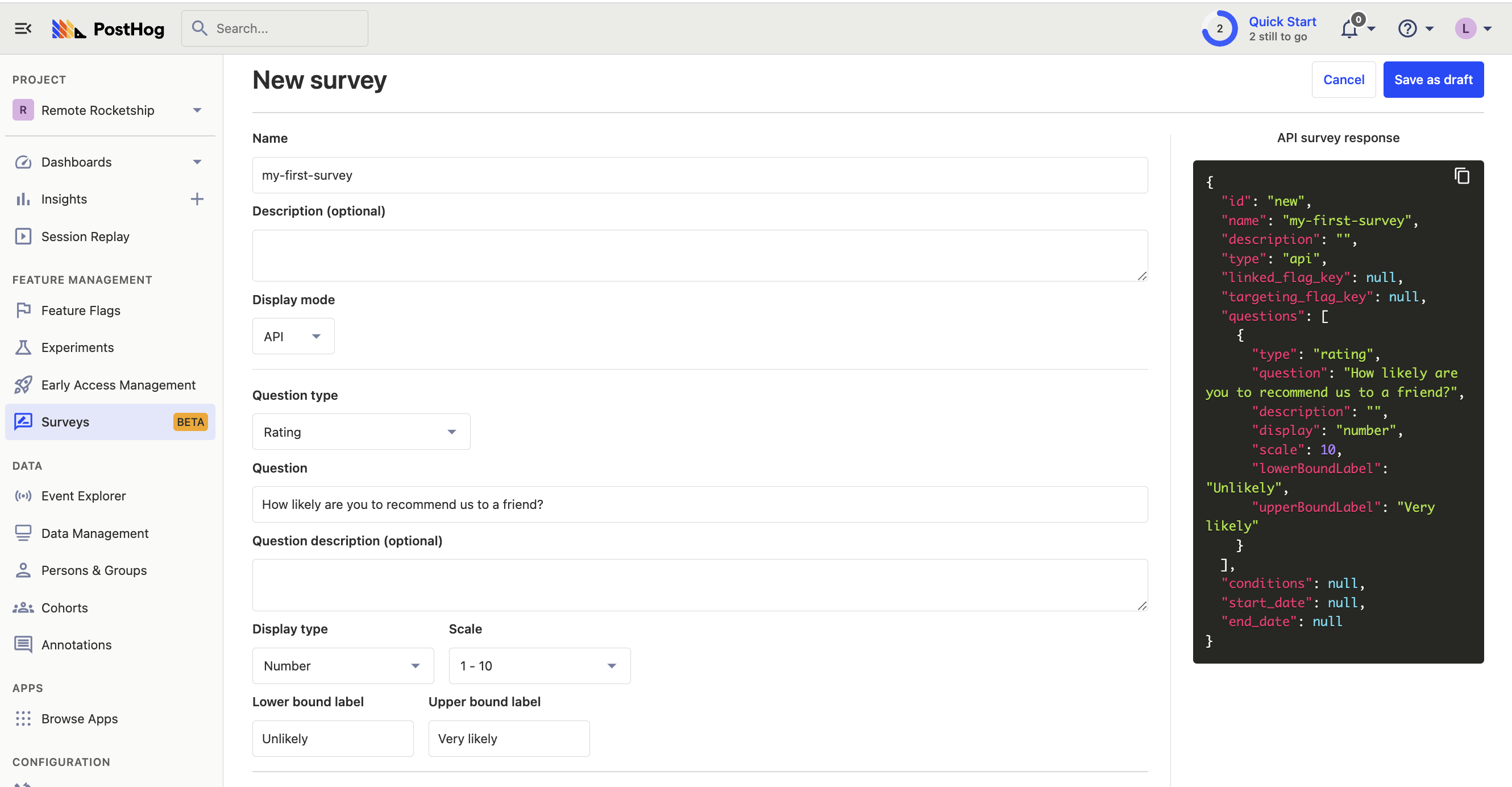Open the Experiments page
1512x787 pixels.
(77, 347)
